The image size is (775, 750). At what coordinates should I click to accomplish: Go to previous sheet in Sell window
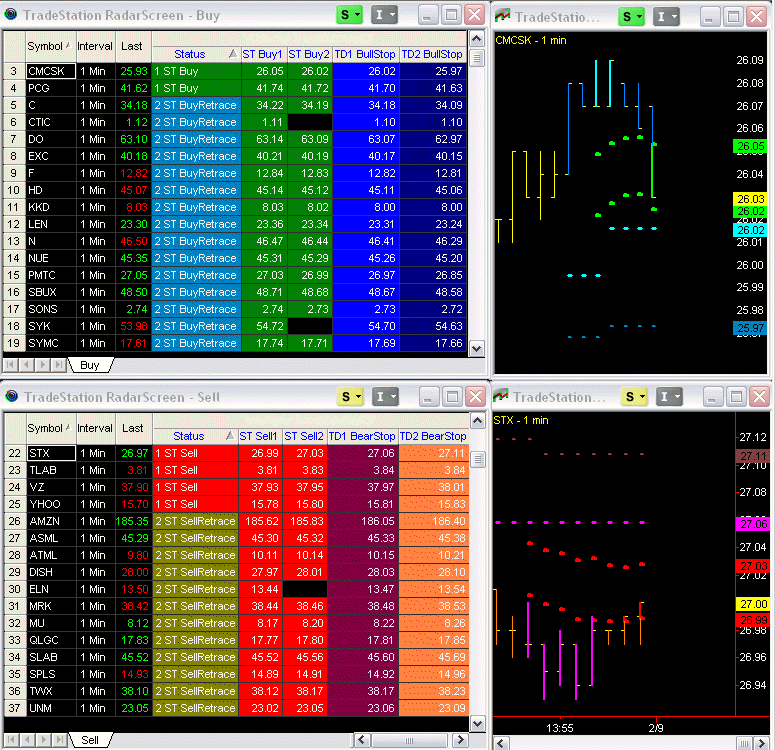[x=26, y=740]
